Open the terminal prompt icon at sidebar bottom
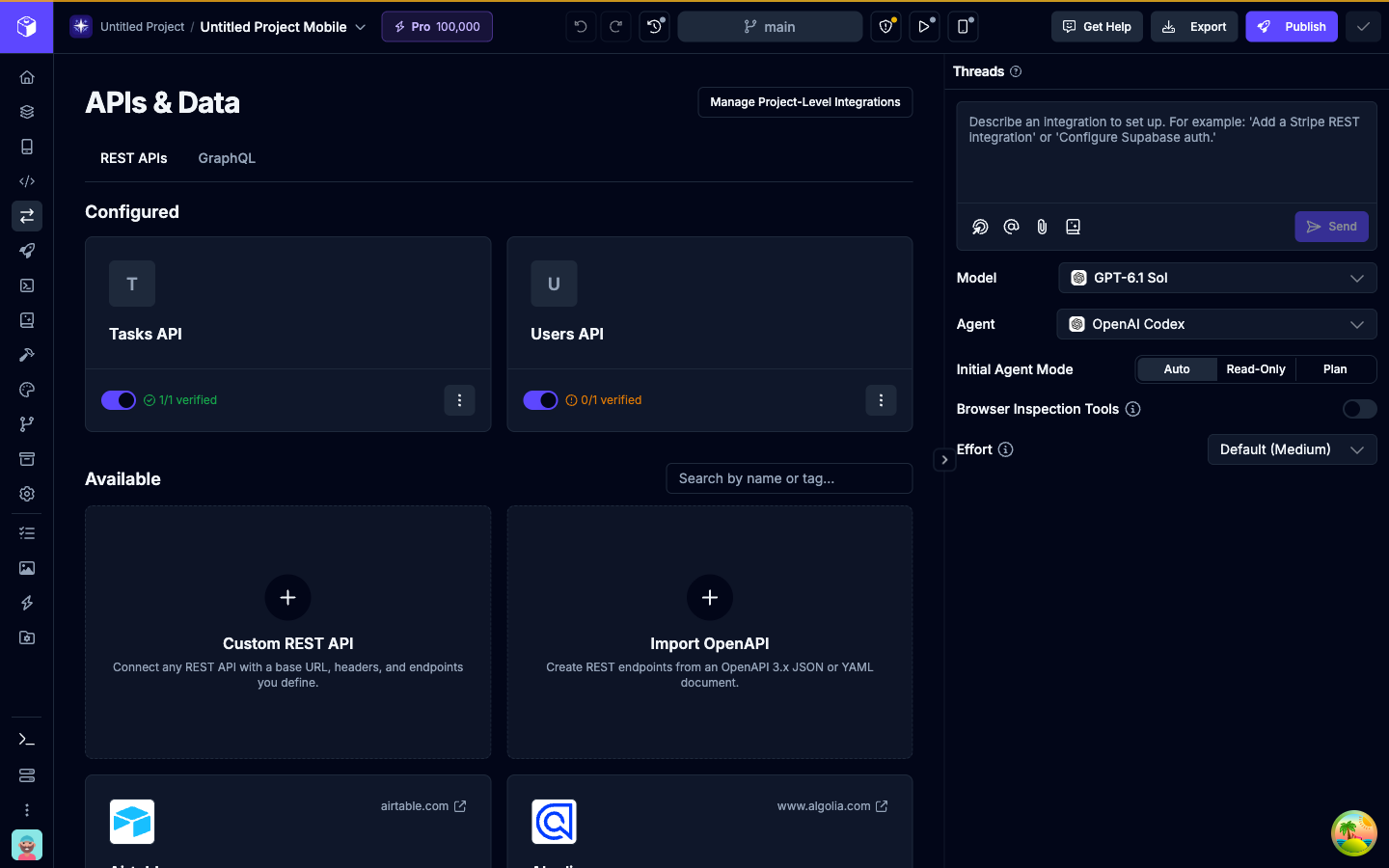 tap(27, 740)
